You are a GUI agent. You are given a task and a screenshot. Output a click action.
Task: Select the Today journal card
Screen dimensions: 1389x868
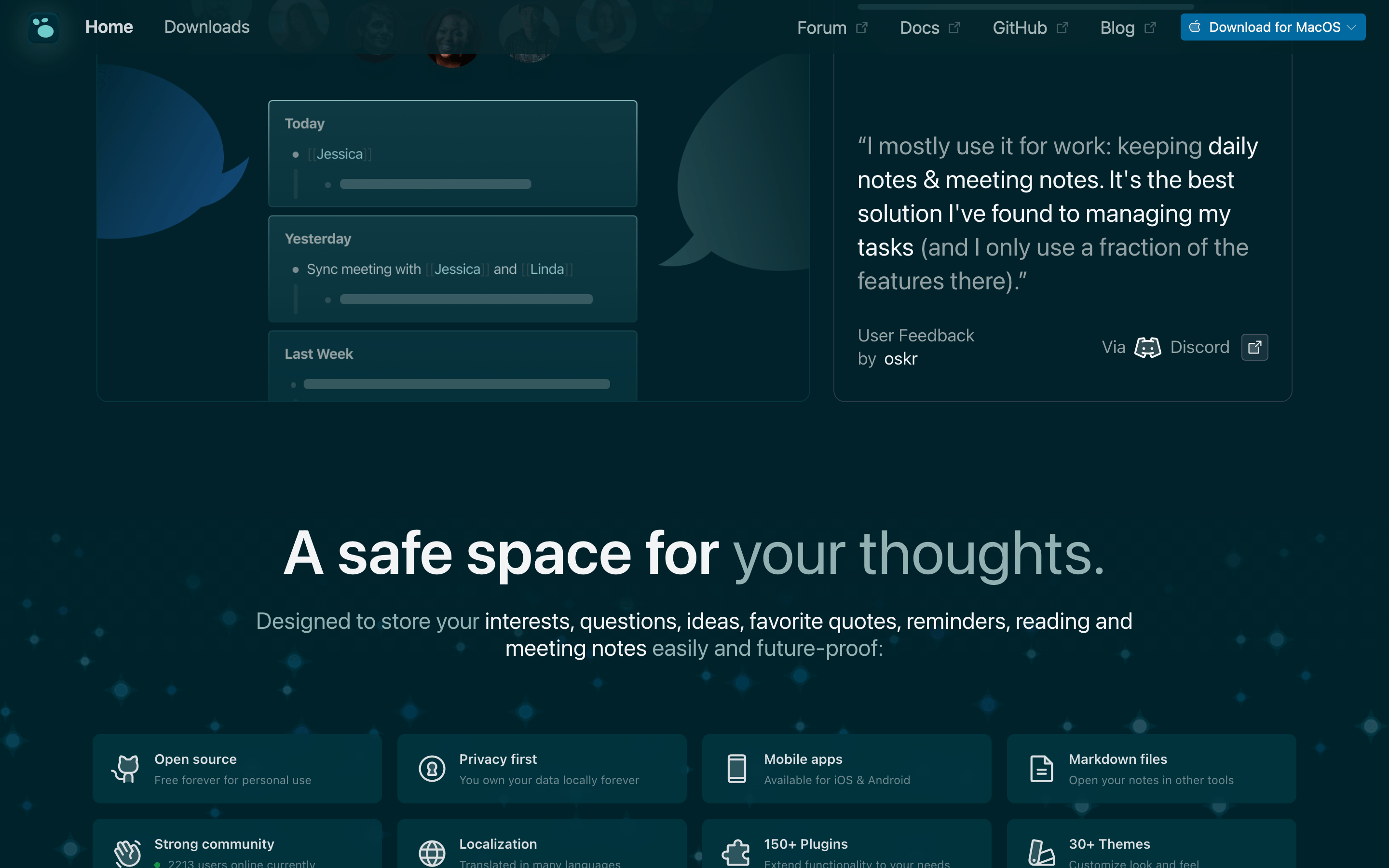pos(453,154)
